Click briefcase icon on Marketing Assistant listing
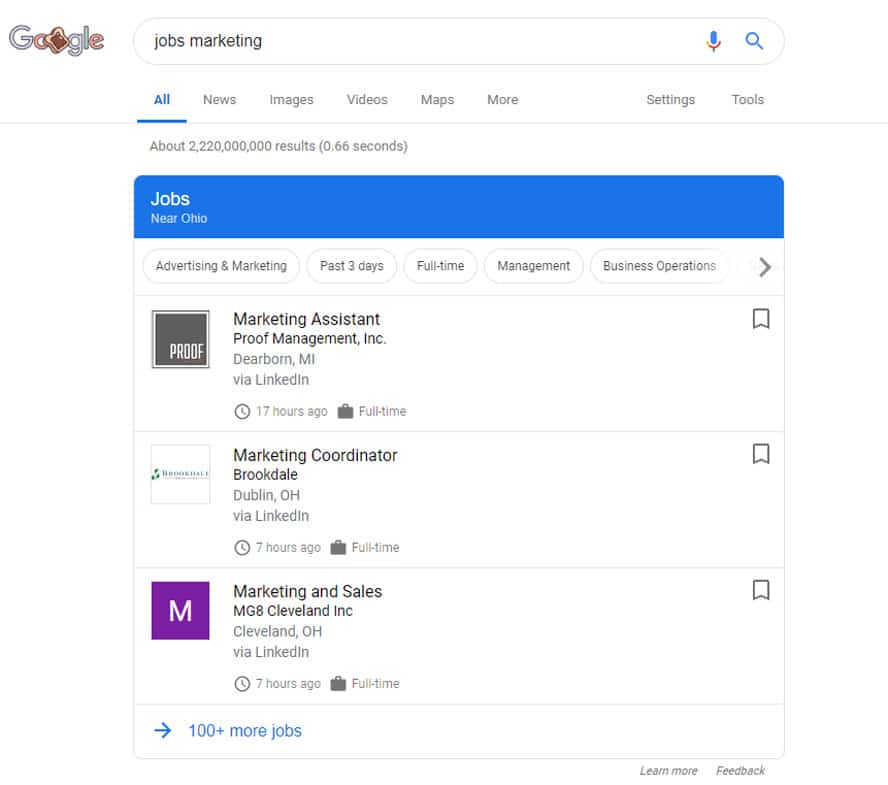Screen dimensions: 888x785 pos(345,411)
